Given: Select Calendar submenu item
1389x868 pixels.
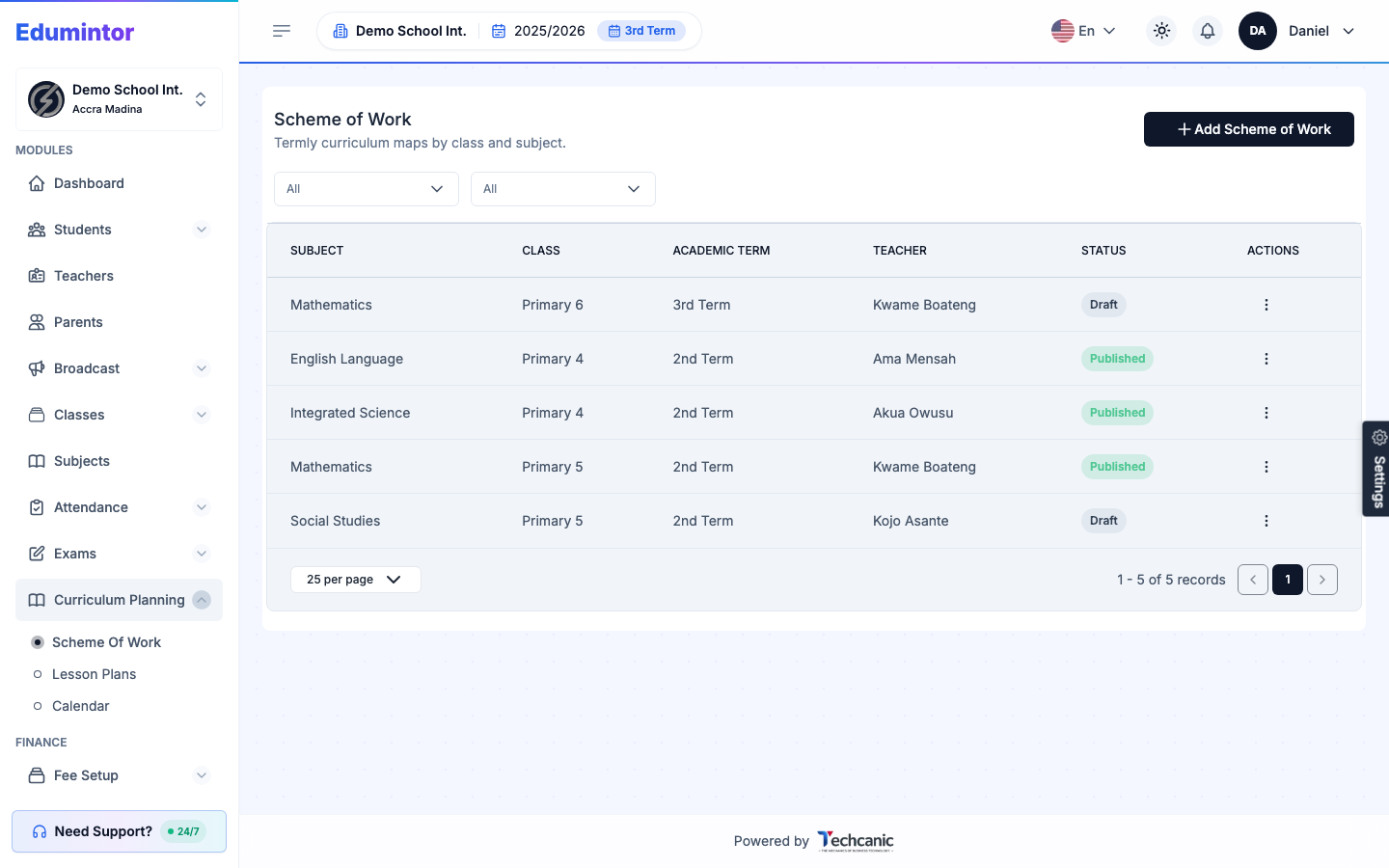Looking at the screenshot, I should coord(80,706).
